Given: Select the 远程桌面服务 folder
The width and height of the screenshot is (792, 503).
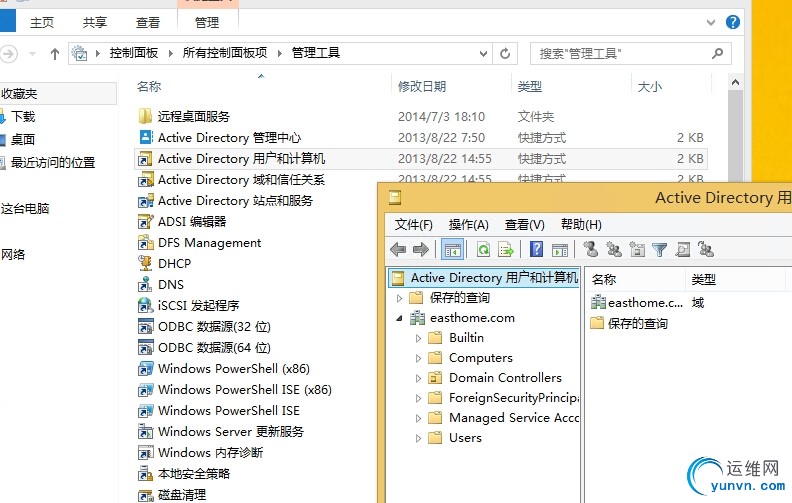Looking at the screenshot, I should click(x=193, y=117).
